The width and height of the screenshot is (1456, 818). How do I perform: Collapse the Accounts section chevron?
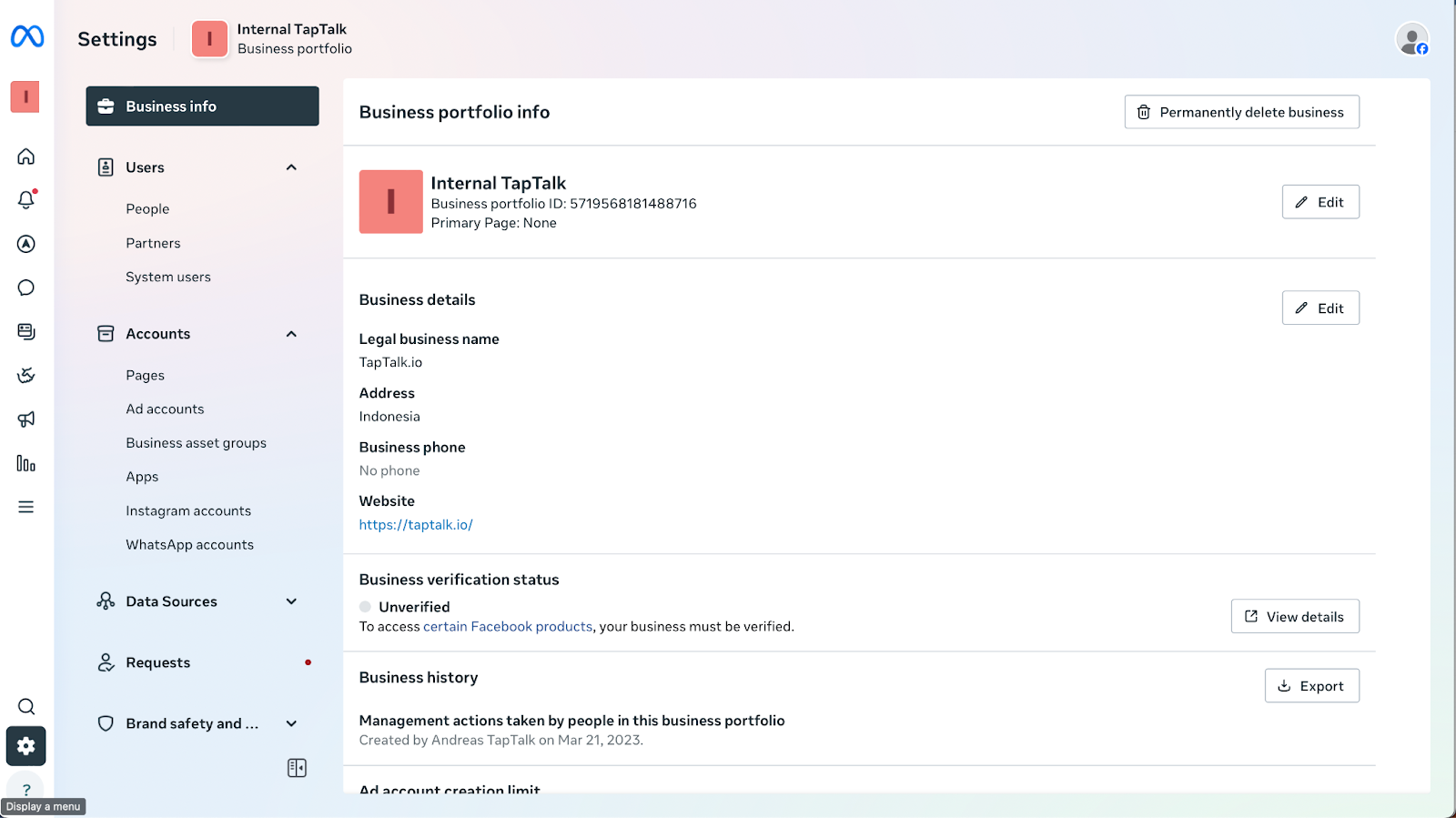[291, 334]
